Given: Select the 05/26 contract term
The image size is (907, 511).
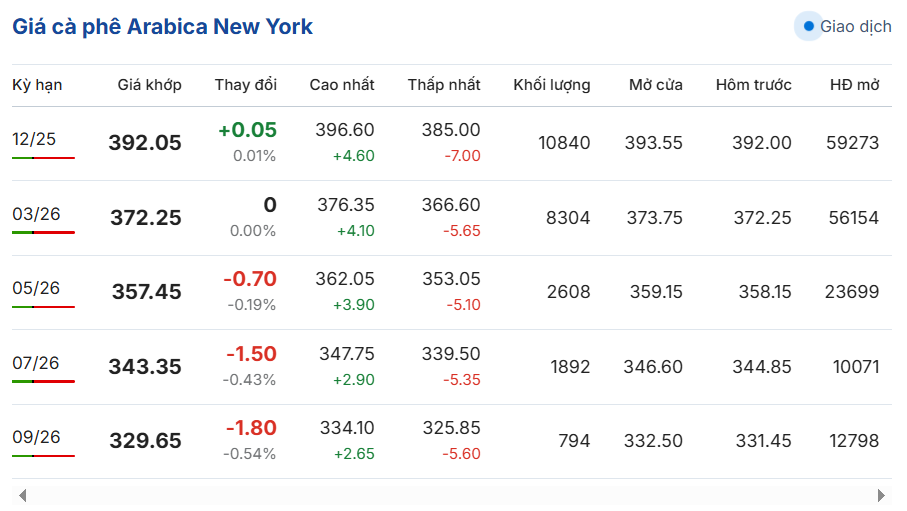Looking at the screenshot, I should click(36, 289).
